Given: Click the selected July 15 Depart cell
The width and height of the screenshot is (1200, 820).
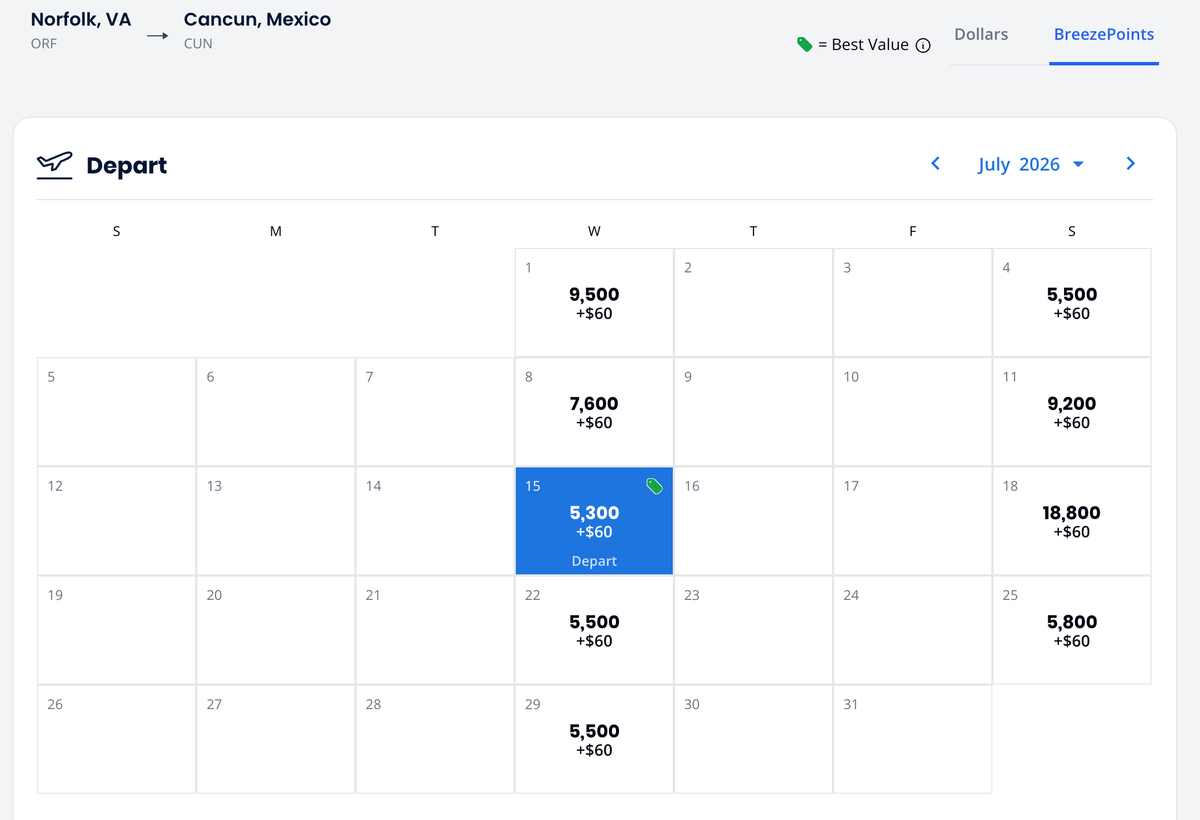Looking at the screenshot, I should [x=593, y=520].
